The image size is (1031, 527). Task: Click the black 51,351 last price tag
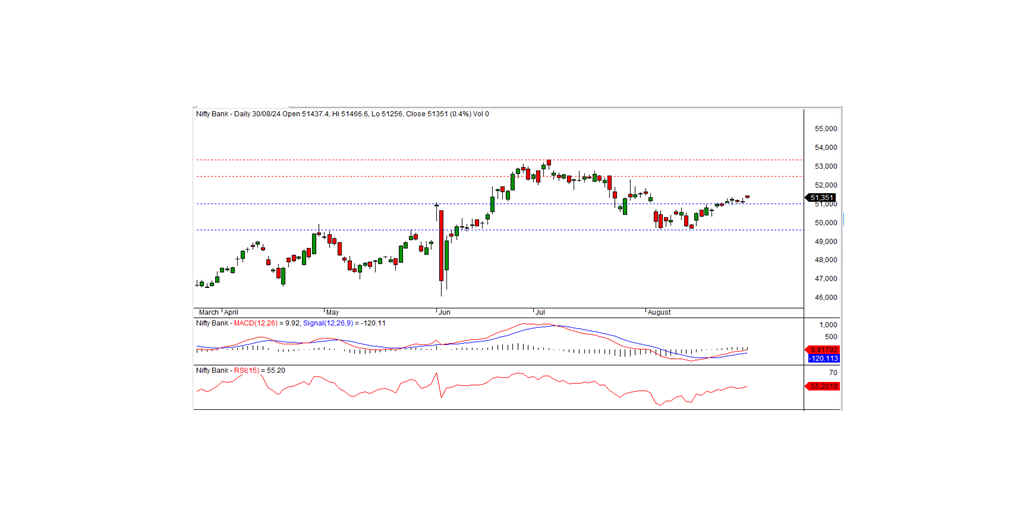click(821, 197)
